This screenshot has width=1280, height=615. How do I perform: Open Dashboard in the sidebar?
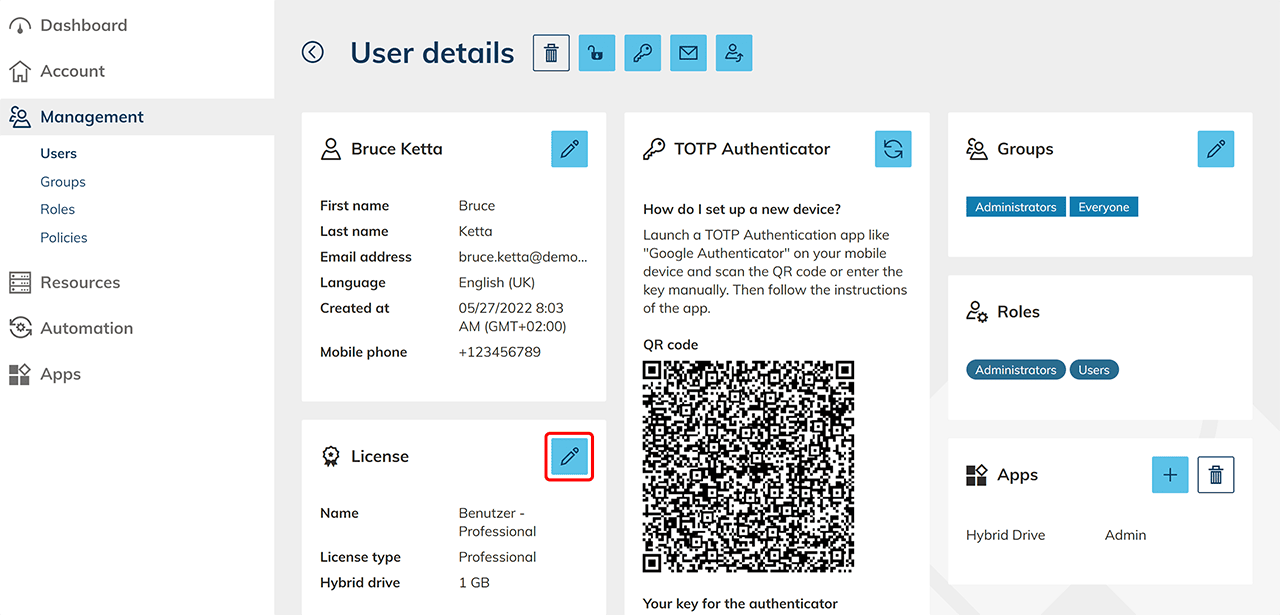83,25
